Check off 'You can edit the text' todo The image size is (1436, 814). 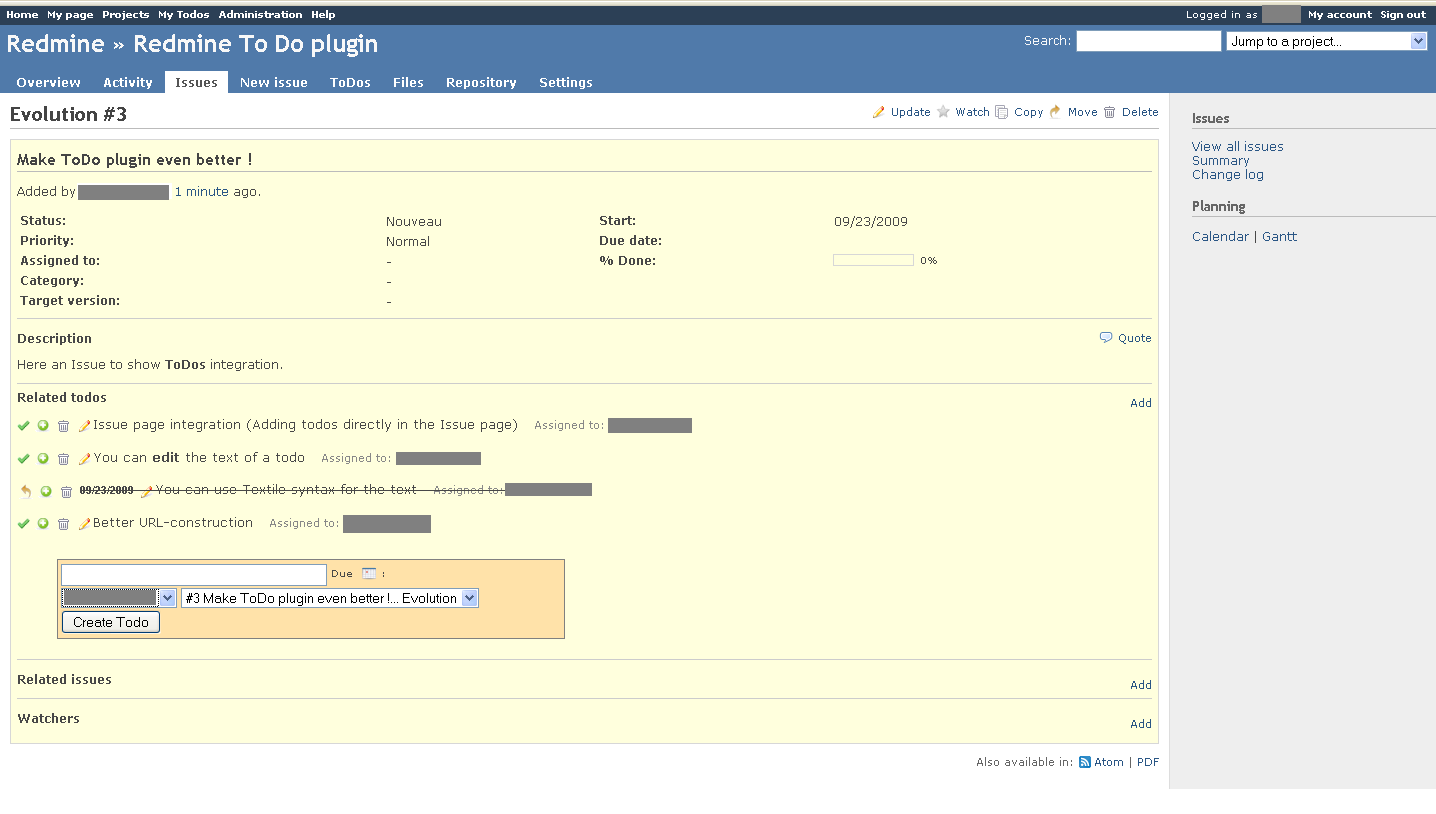(x=24, y=459)
